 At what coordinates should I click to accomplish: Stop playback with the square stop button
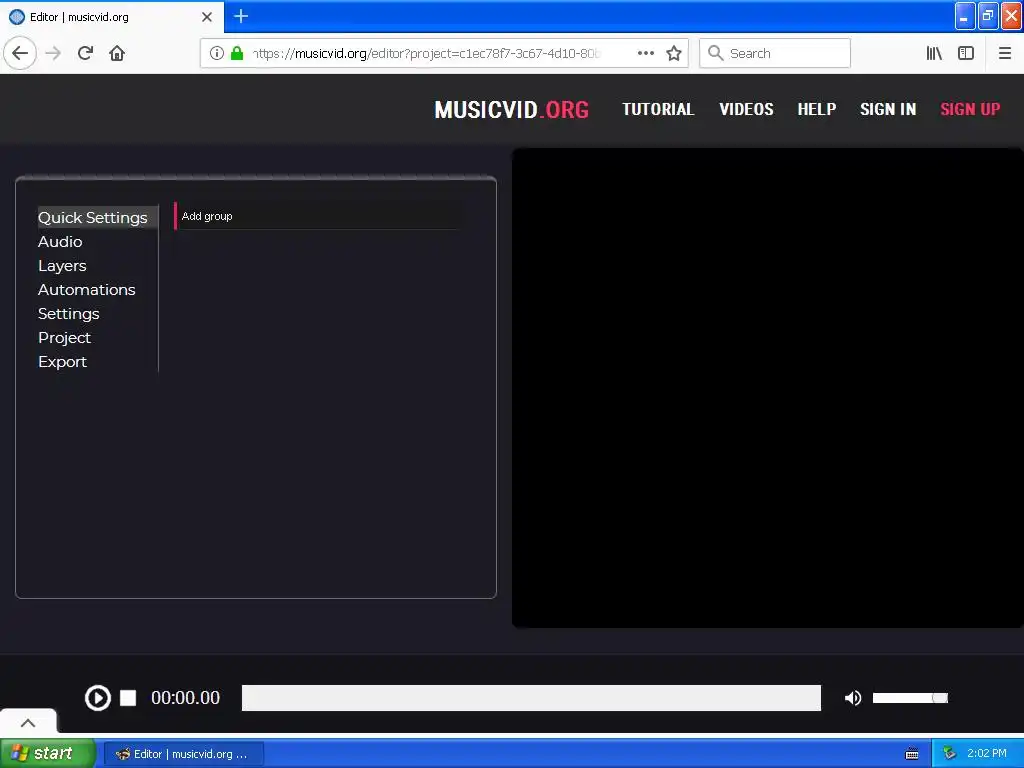(x=128, y=698)
